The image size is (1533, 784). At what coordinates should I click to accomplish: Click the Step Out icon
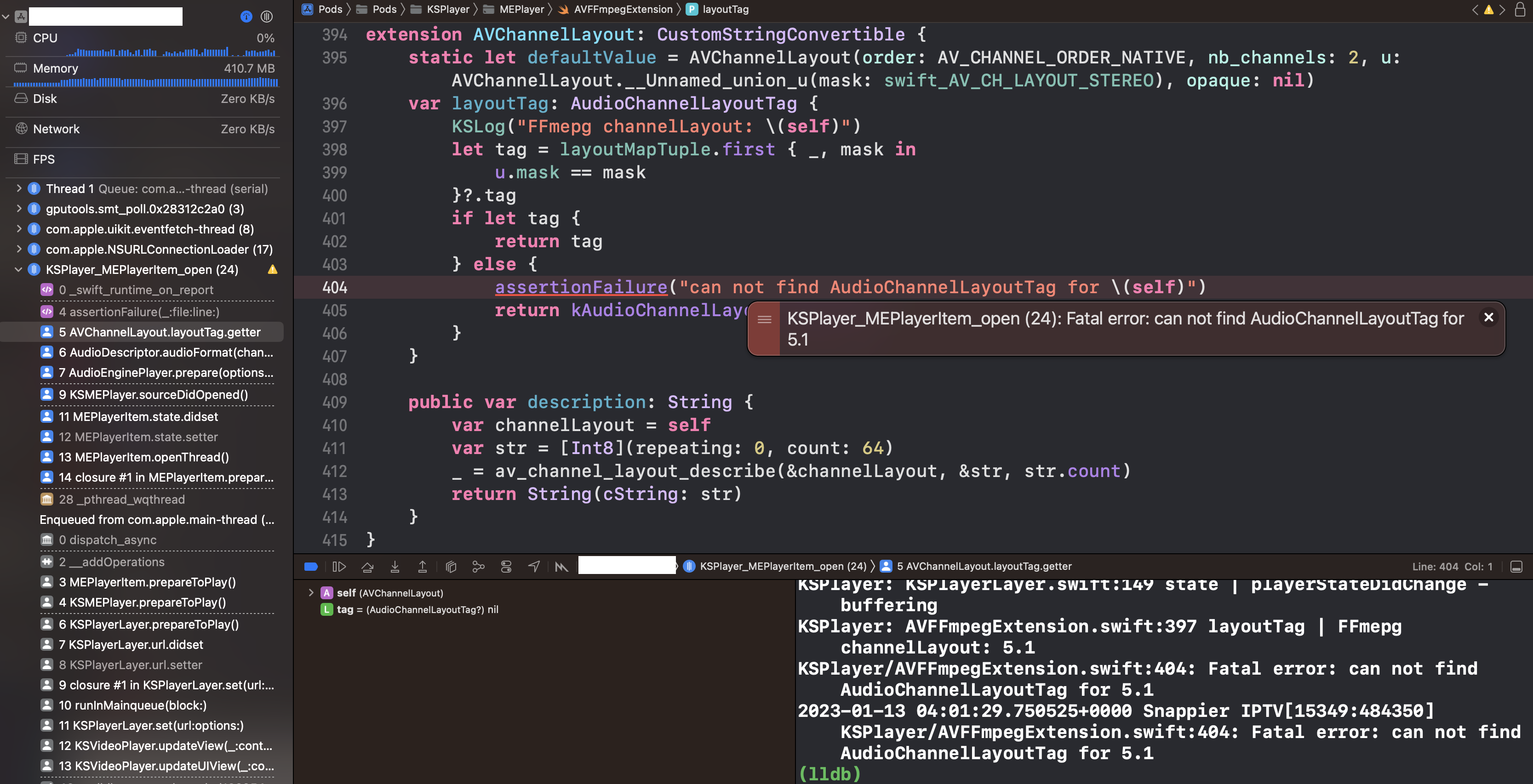[x=422, y=566]
